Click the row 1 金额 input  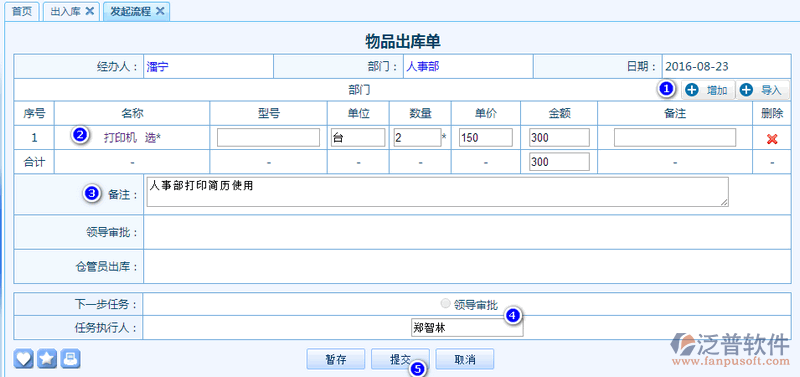(559, 138)
